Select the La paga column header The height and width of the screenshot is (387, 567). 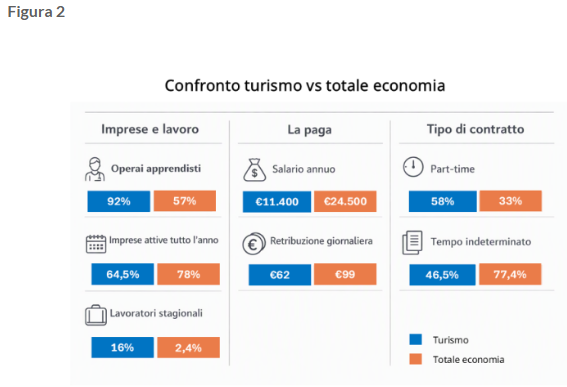310,129
